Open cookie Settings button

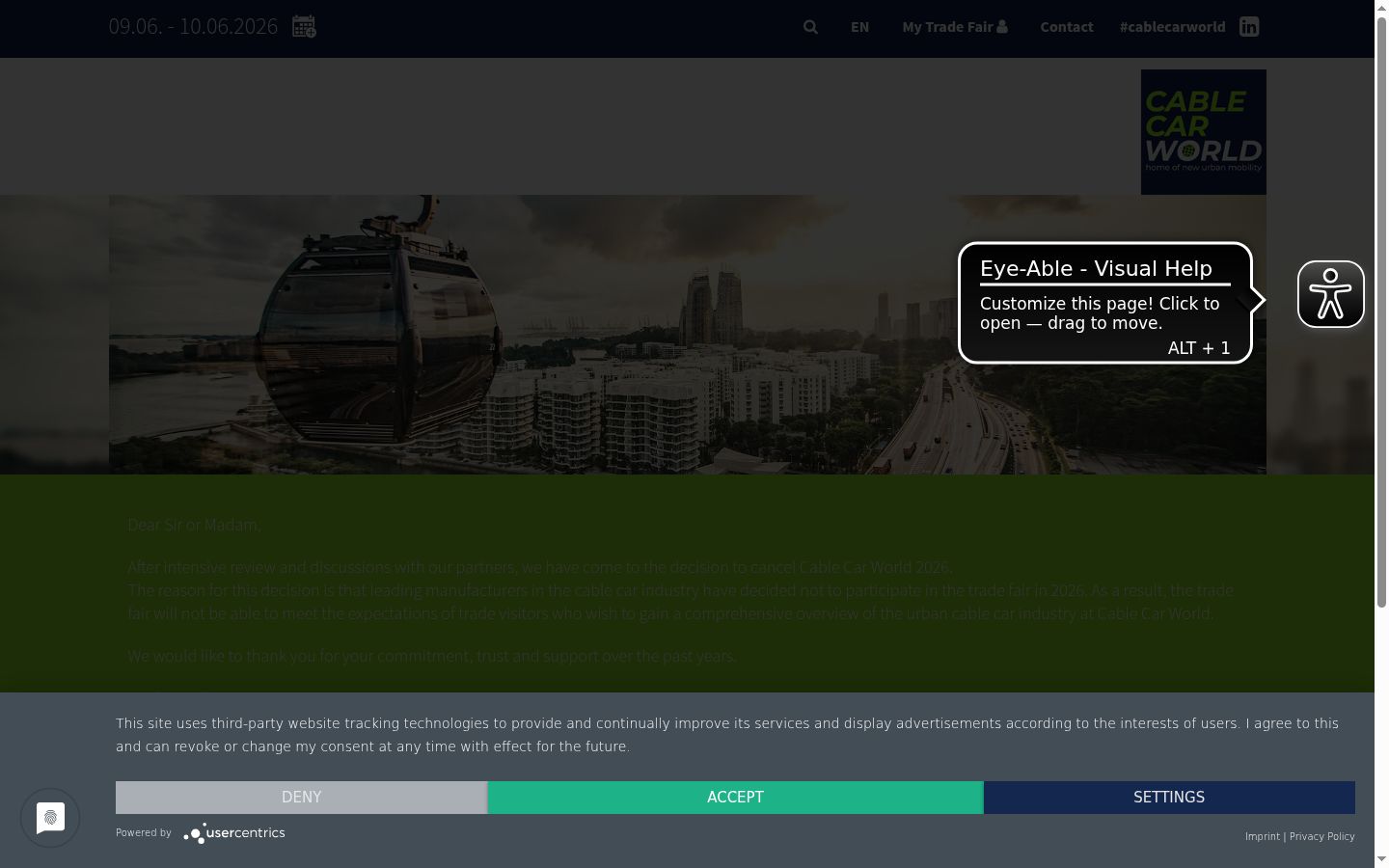click(1169, 798)
